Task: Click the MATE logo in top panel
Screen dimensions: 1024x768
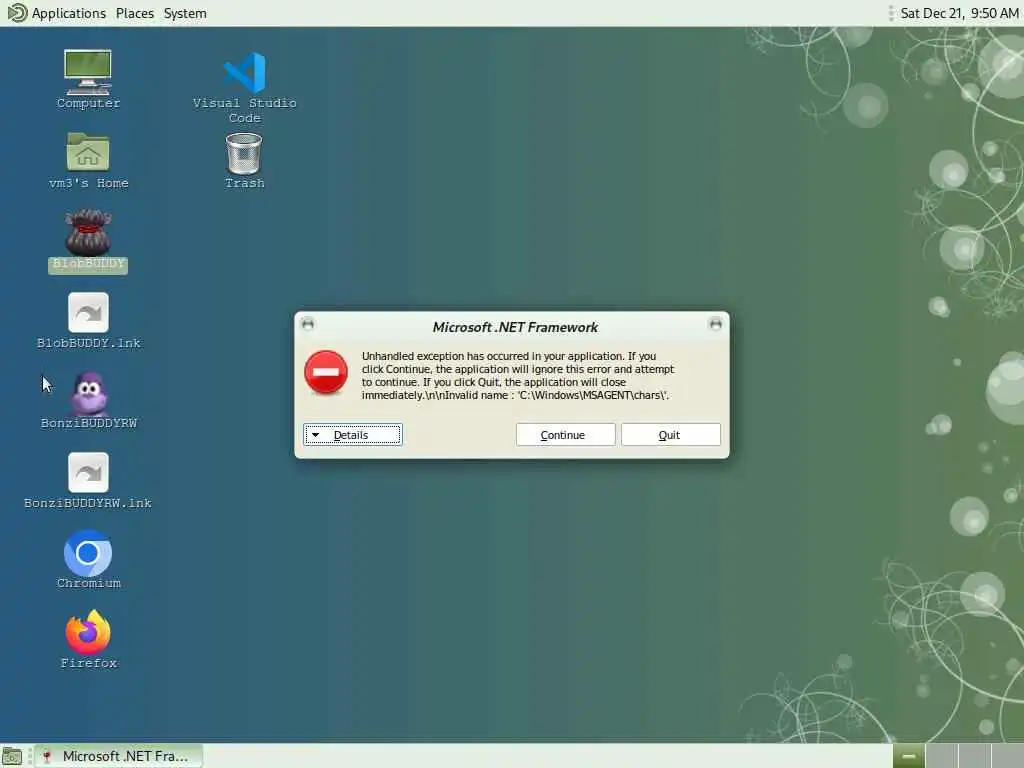Action: pyautogui.click(x=17, y=12)
